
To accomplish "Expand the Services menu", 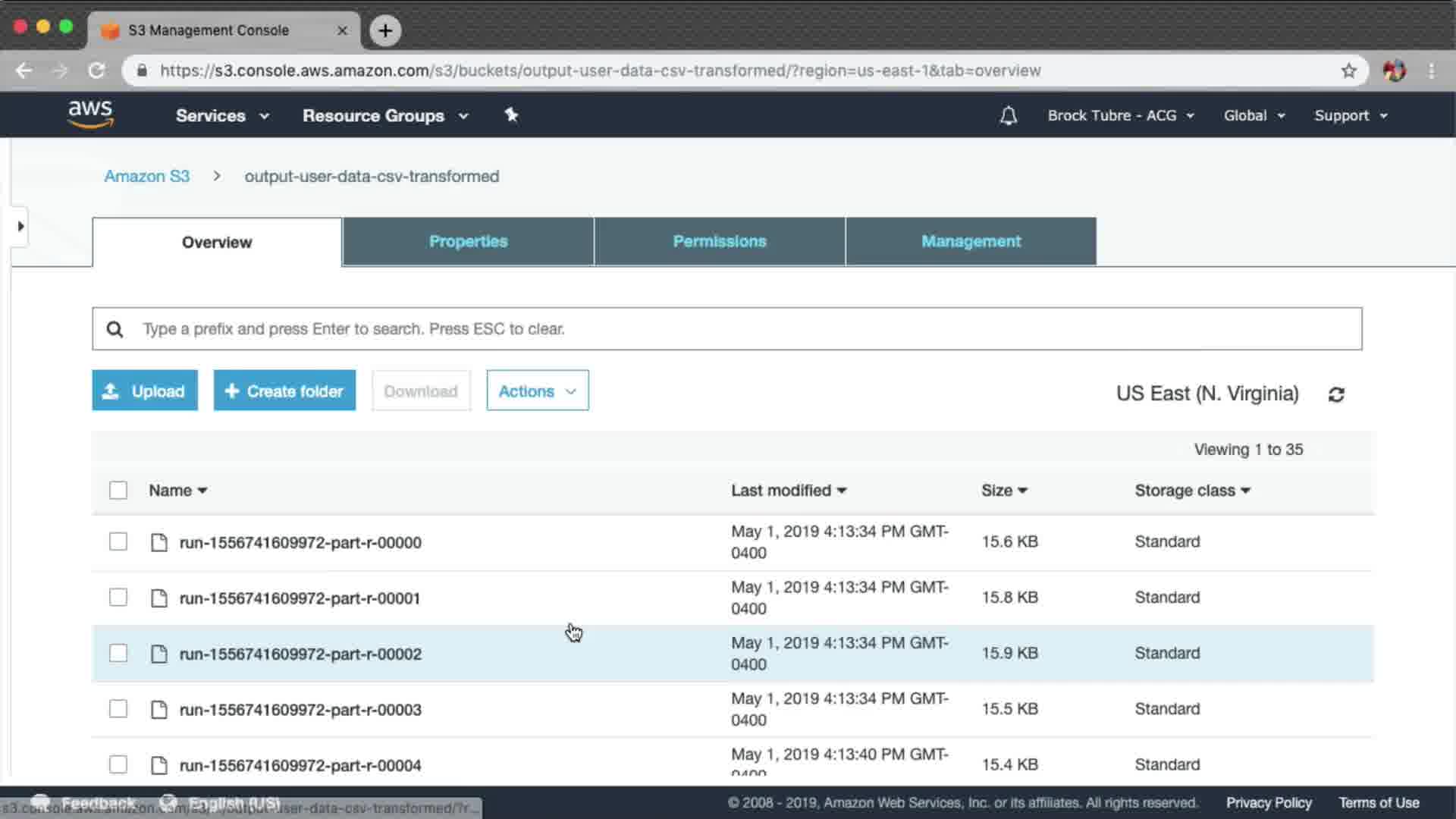I will [221, 115].
